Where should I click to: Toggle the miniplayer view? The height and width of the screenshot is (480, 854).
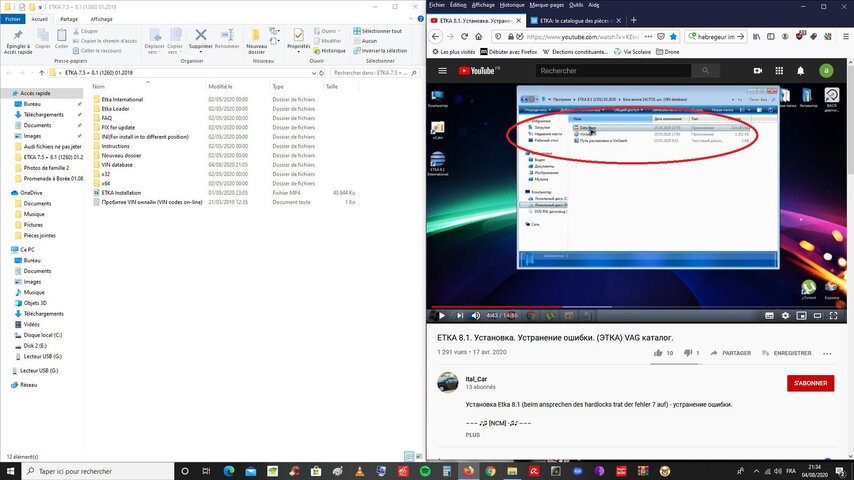point(802,317)
